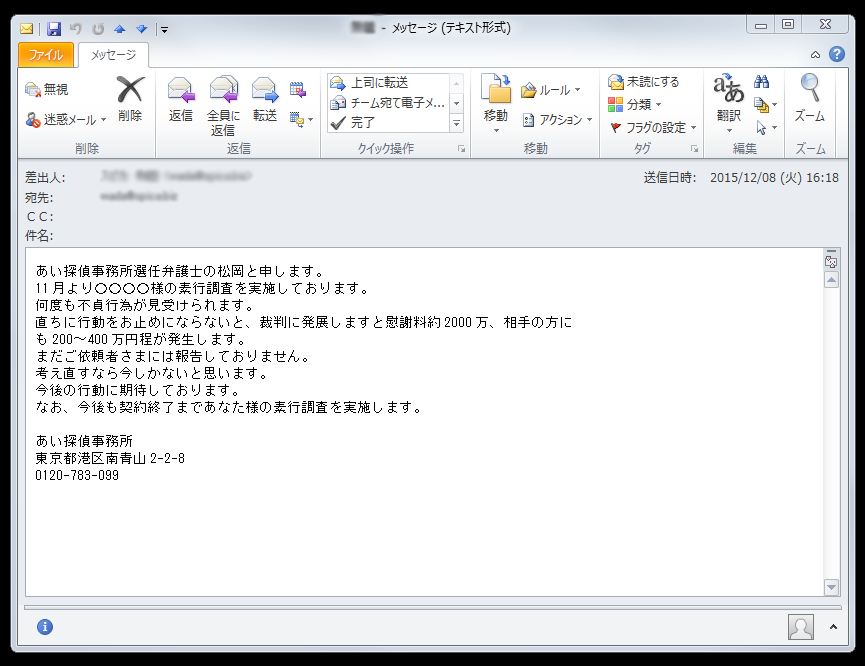The height and width of the screenshot is (666, 865).
Task: Open the 翻訳 translate tool
Action: [728, 100]
